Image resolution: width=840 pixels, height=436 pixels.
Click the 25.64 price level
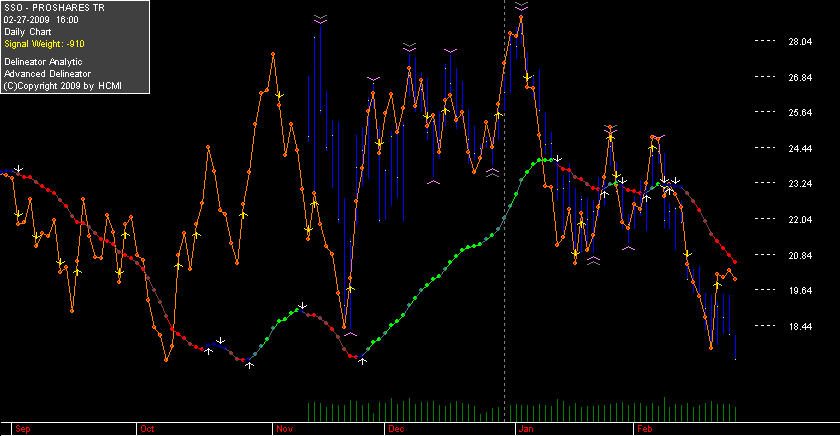(800, 112)
